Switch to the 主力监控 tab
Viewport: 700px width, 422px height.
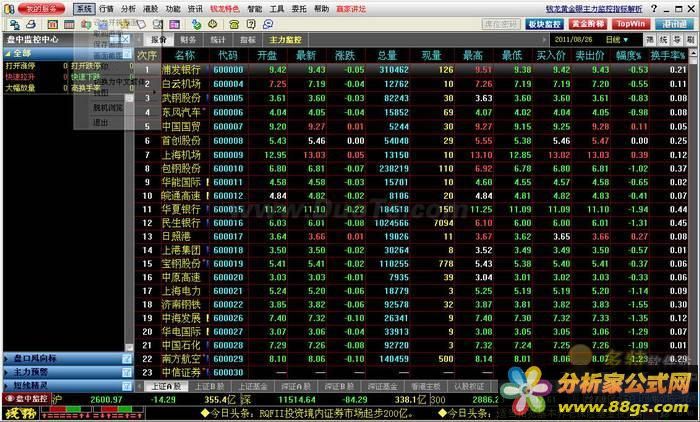pos(286,40)
